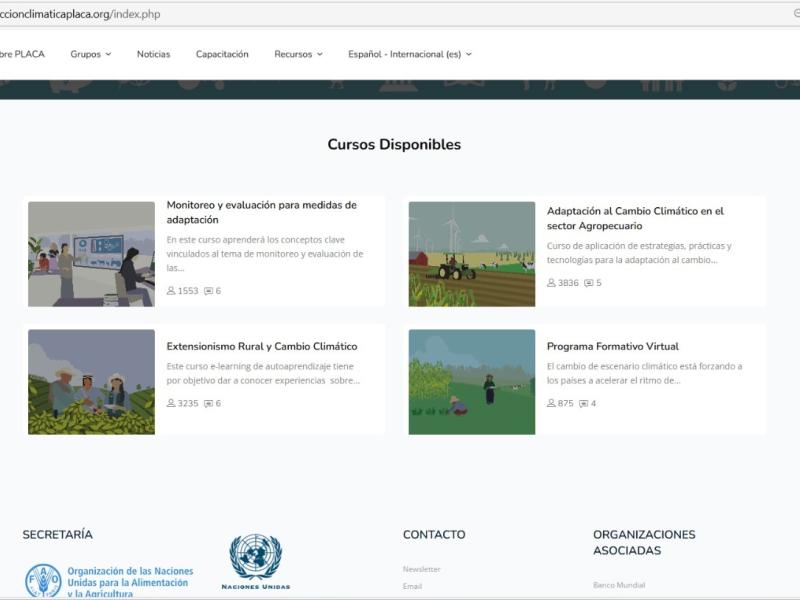Go to the Capacitación menu item
The width and height of the screenshot is (800, 600).
click(222, 54)
